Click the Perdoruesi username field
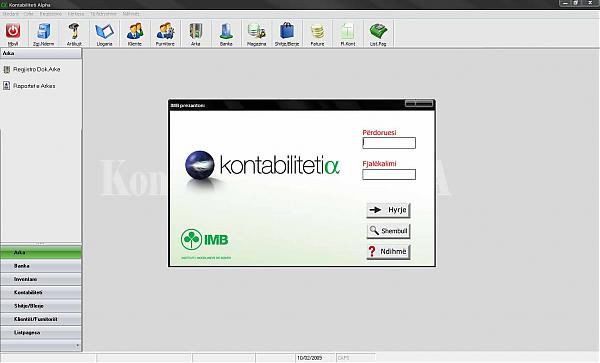 coord(389,143)
